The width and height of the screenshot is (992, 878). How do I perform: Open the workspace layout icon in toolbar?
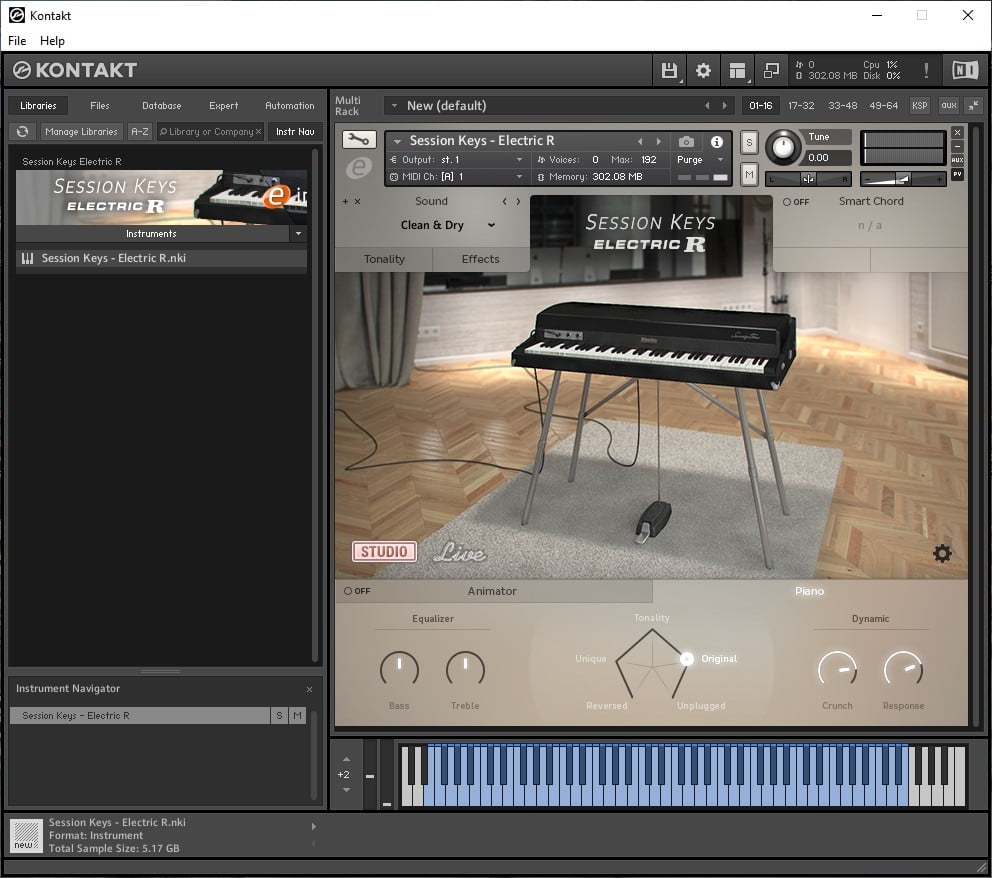coord(737,70)
